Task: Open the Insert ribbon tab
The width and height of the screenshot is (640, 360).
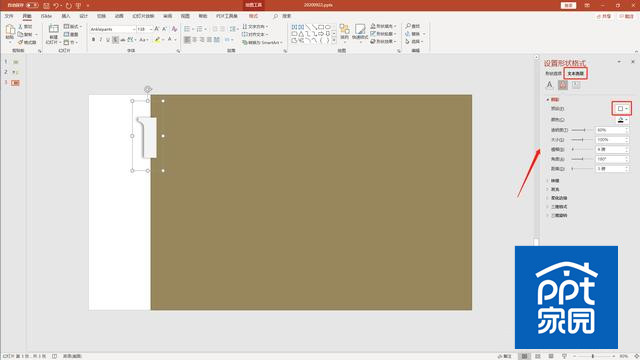Action: (66, 16)
